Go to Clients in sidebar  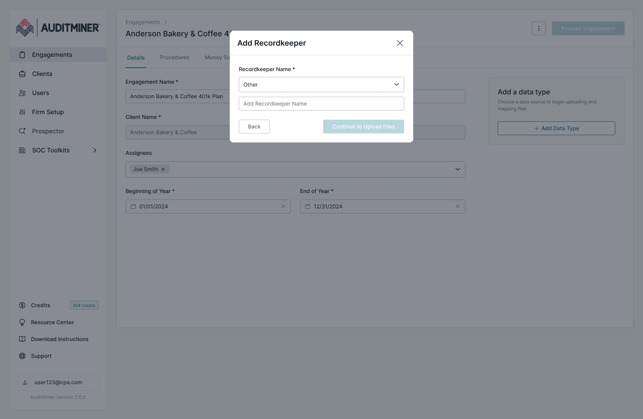click(x=42, y=74)
